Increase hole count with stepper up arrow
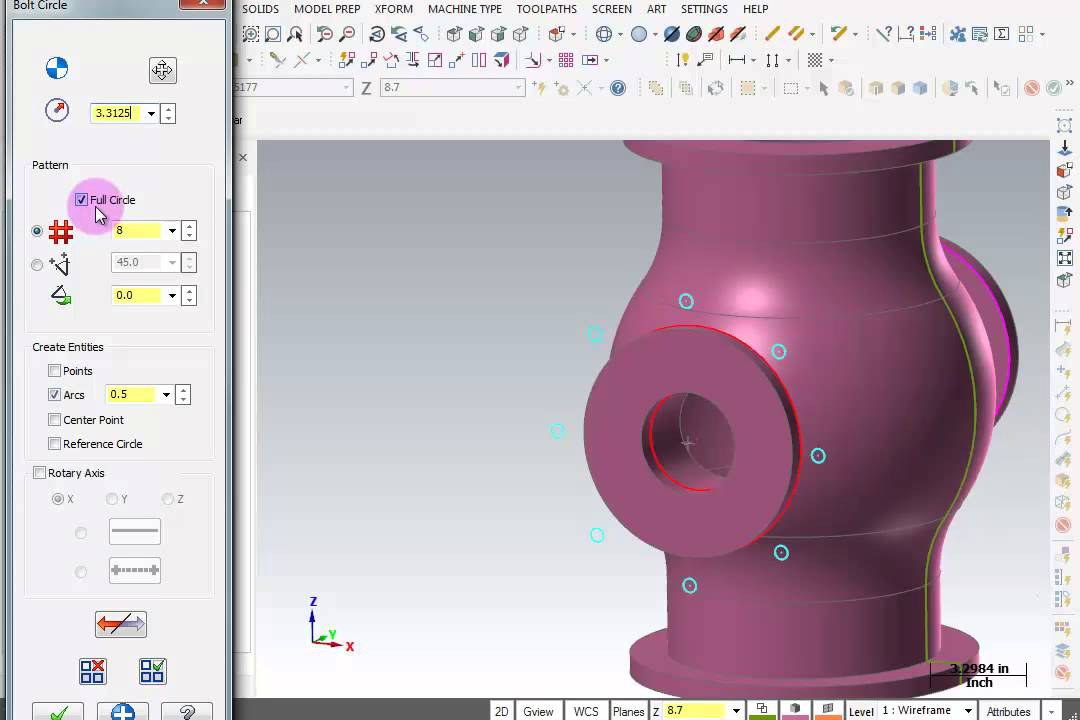 tap(189, 226)
